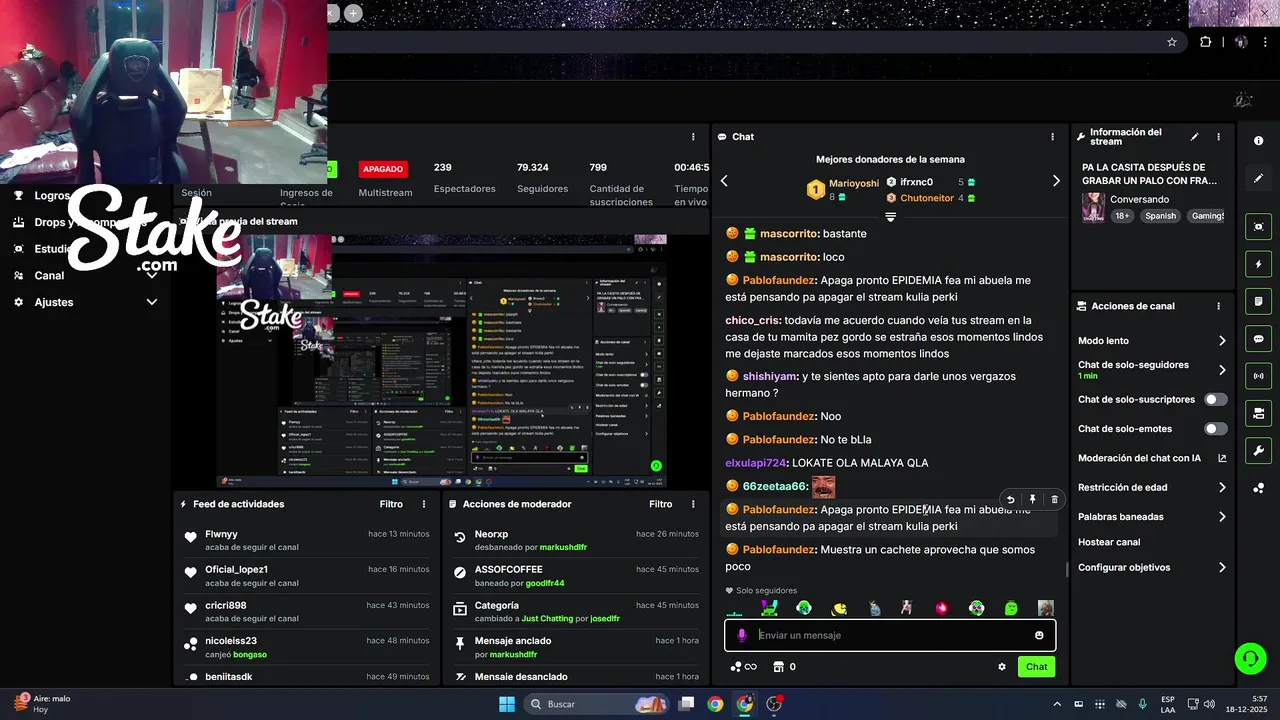
Task: Click the pencil icon in the right sidebar
Action: pyautogui.click(x=1258, y=178)
